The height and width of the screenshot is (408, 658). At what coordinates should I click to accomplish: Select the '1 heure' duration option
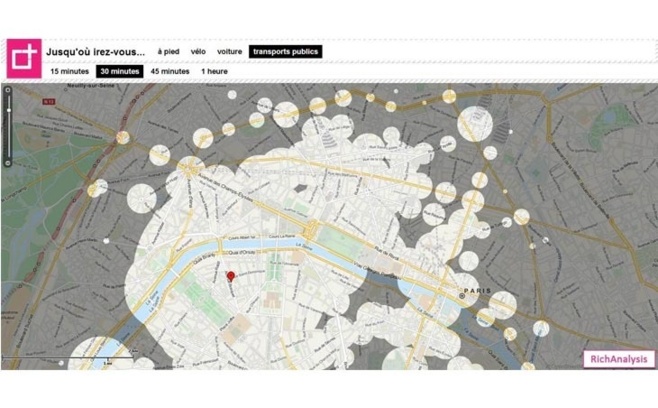213,72
